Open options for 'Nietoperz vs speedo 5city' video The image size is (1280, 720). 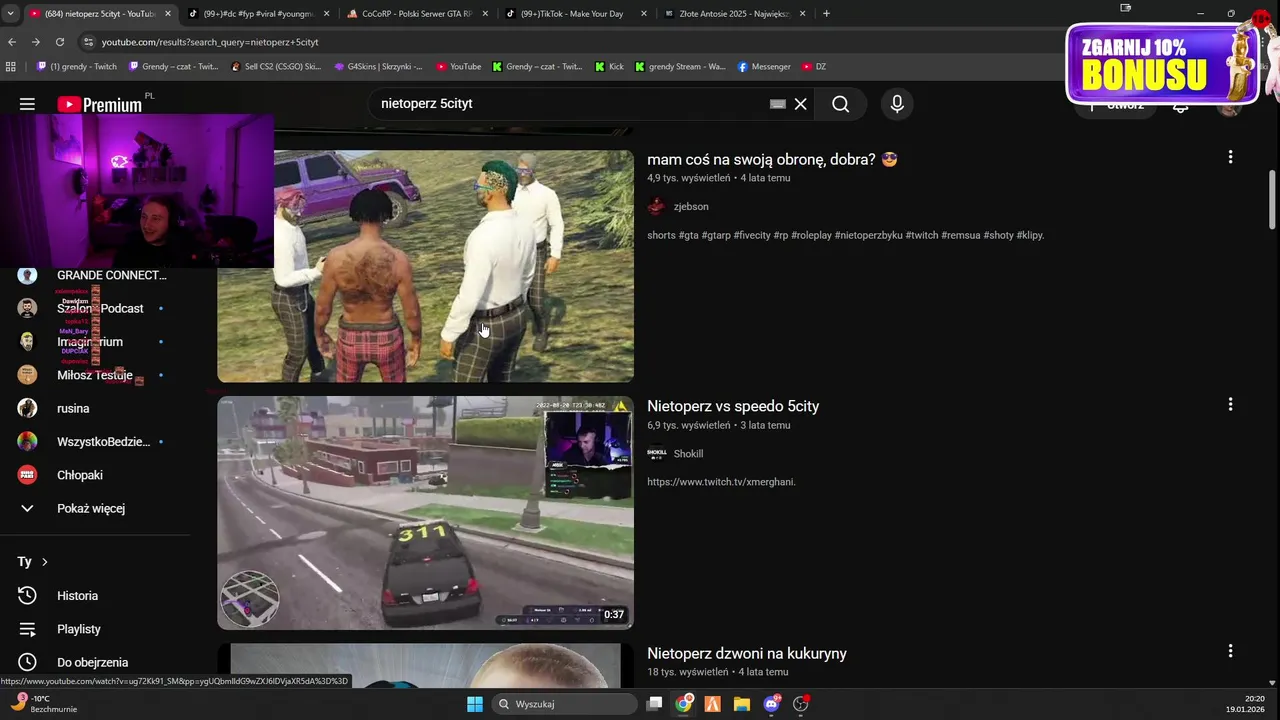pos(1230,404)
